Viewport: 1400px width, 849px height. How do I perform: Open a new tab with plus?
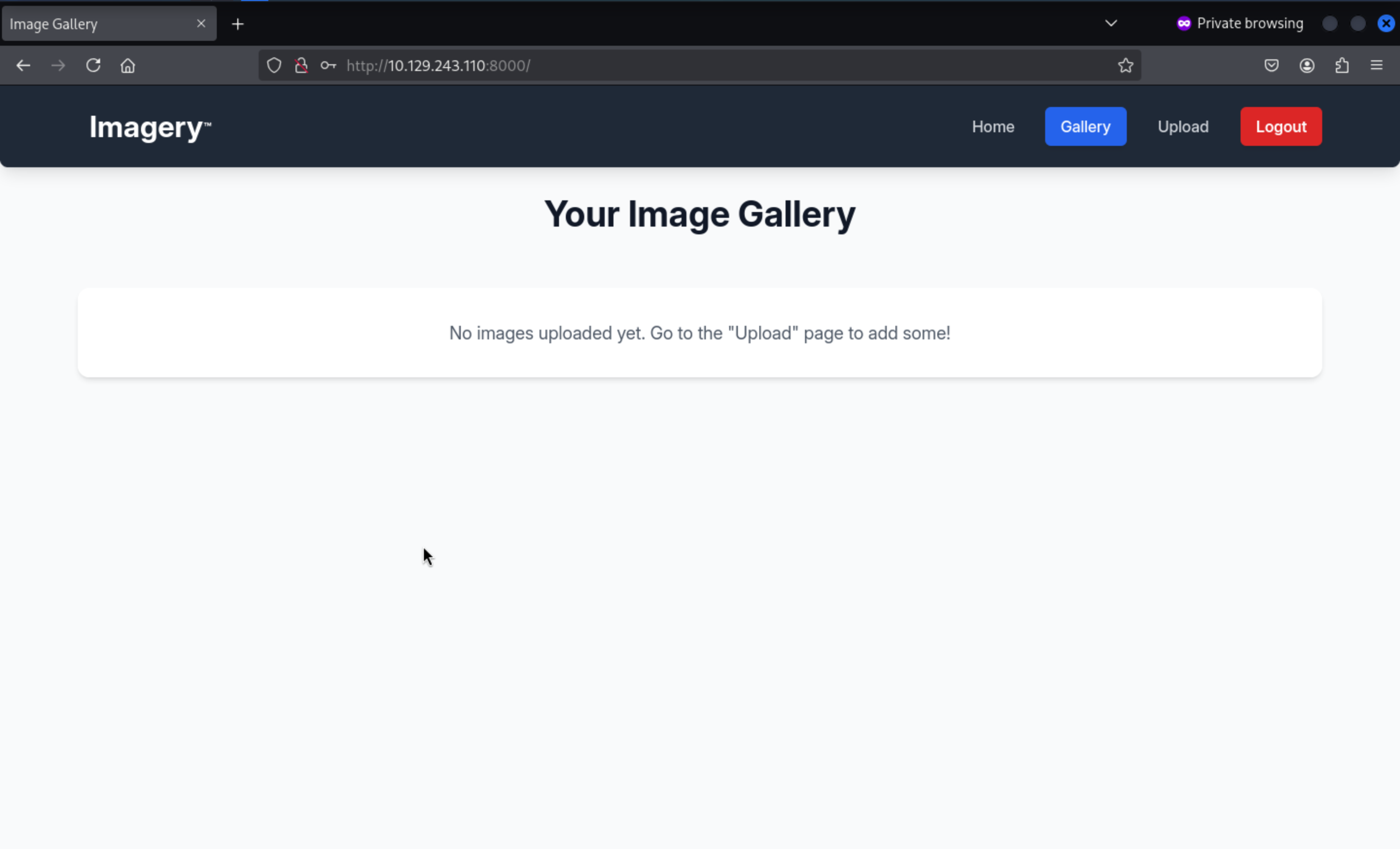(x=238, y=24)
